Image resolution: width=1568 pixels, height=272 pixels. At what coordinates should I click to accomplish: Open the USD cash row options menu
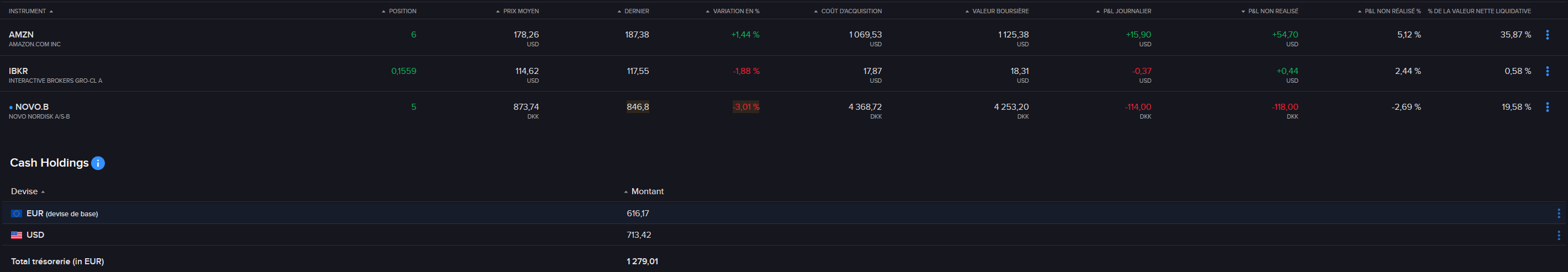pos(1558,236)
